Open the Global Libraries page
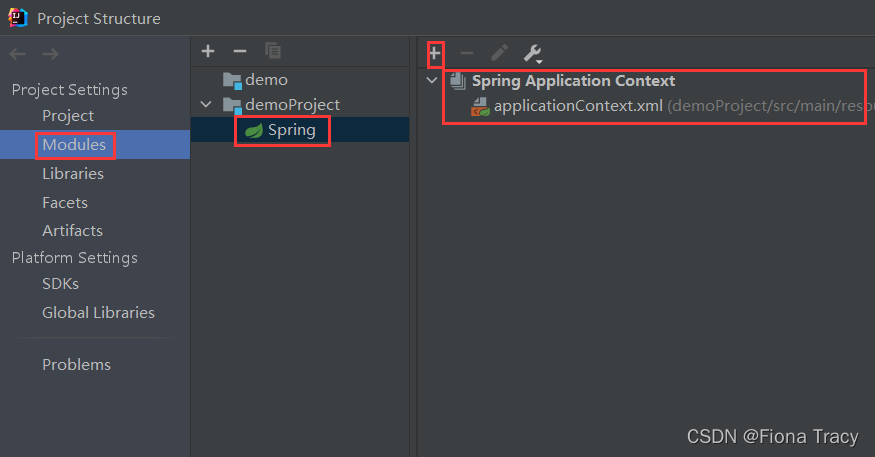The height and width of the screenshot is (457, 875). (99, 312)
